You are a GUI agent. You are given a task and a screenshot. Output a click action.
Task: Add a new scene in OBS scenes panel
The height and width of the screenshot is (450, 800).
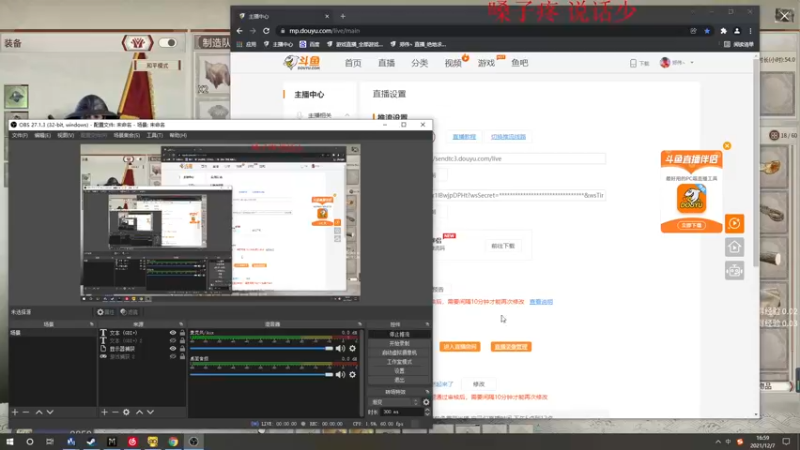(x=15, y=412)
